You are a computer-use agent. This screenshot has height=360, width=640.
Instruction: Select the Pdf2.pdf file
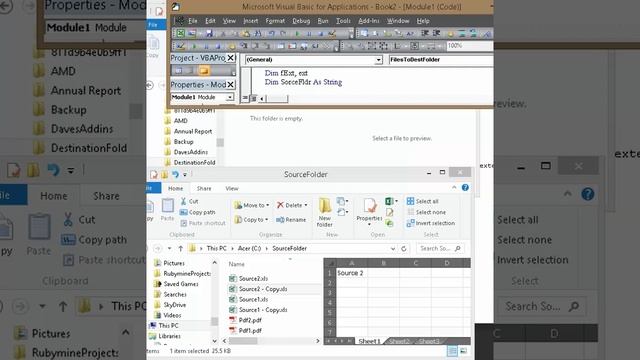point(245,320)
